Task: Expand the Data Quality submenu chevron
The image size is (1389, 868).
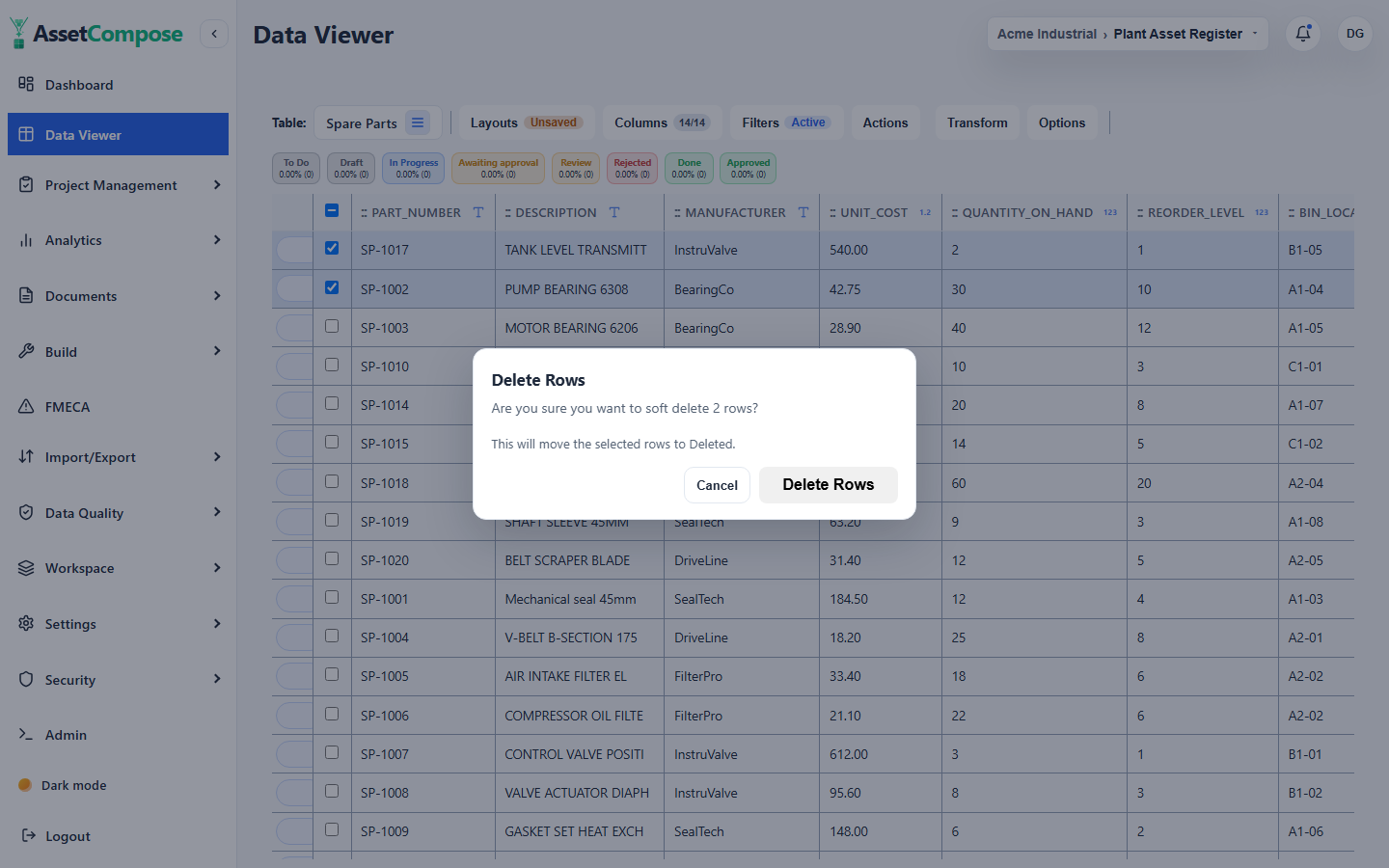Action: click(217, 512)
